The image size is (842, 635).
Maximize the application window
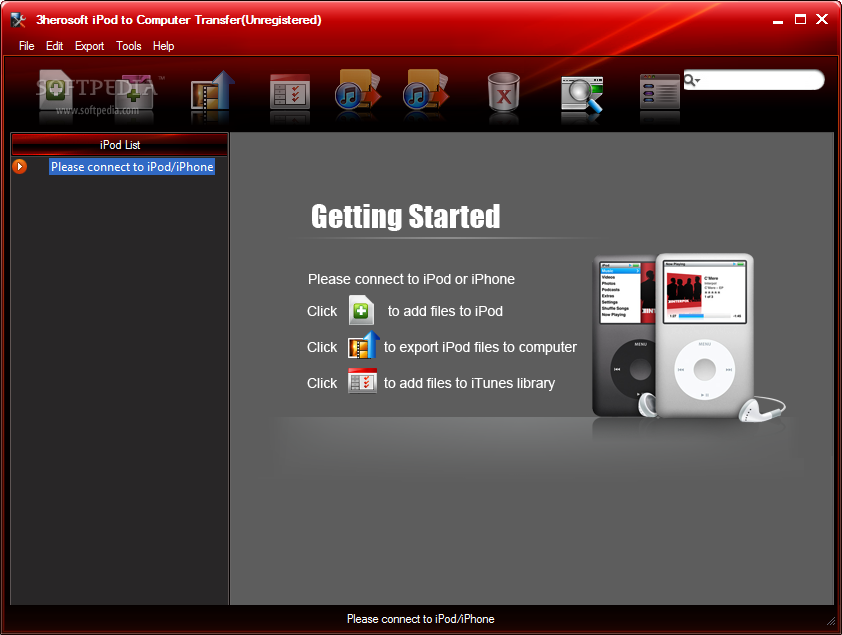(800, 19)
